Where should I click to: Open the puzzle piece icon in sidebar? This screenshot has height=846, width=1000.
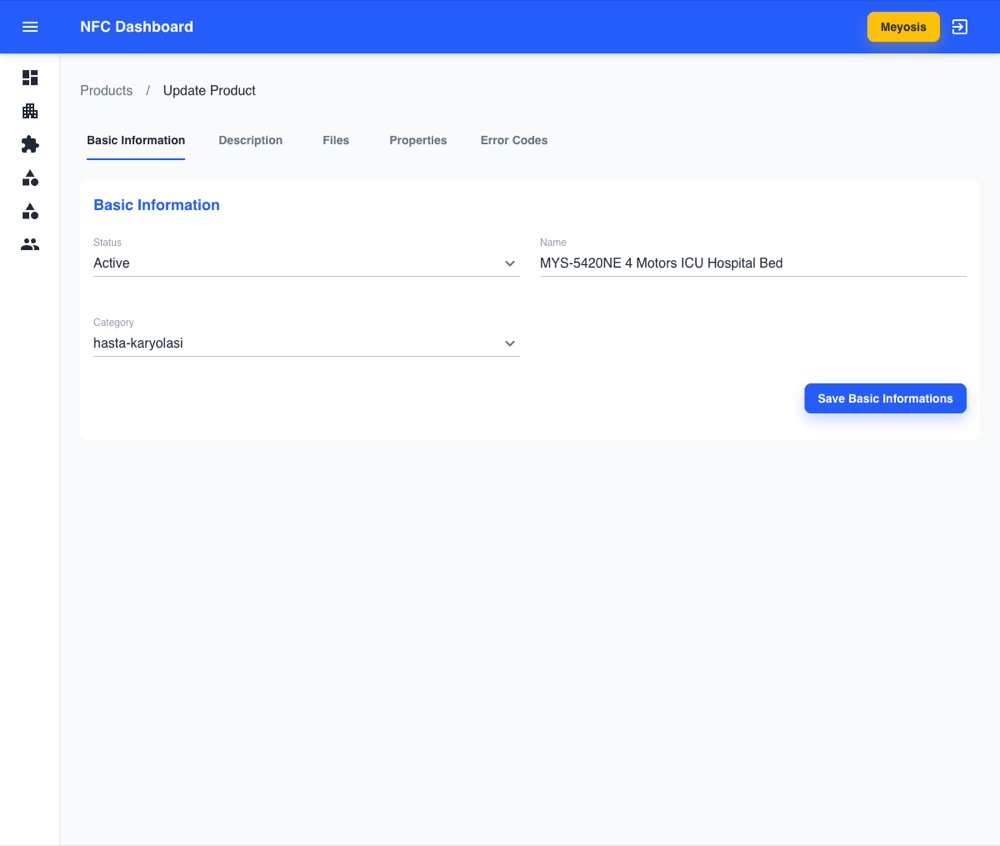[30, 145]
